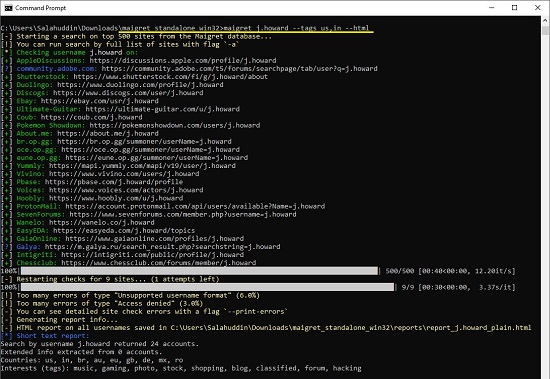550x379 pixels.
Task: Click the Short text report line
Action: 45,335
